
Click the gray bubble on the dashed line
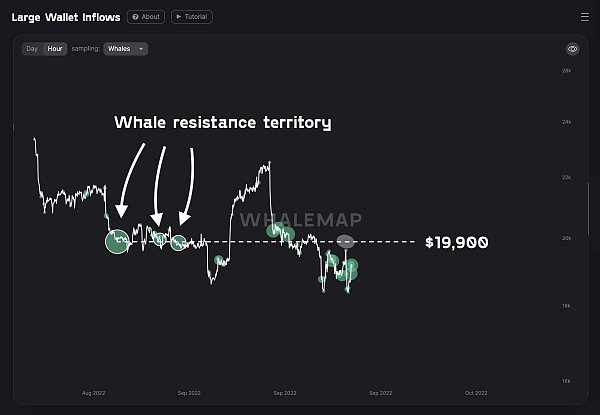tap(345, 242)
